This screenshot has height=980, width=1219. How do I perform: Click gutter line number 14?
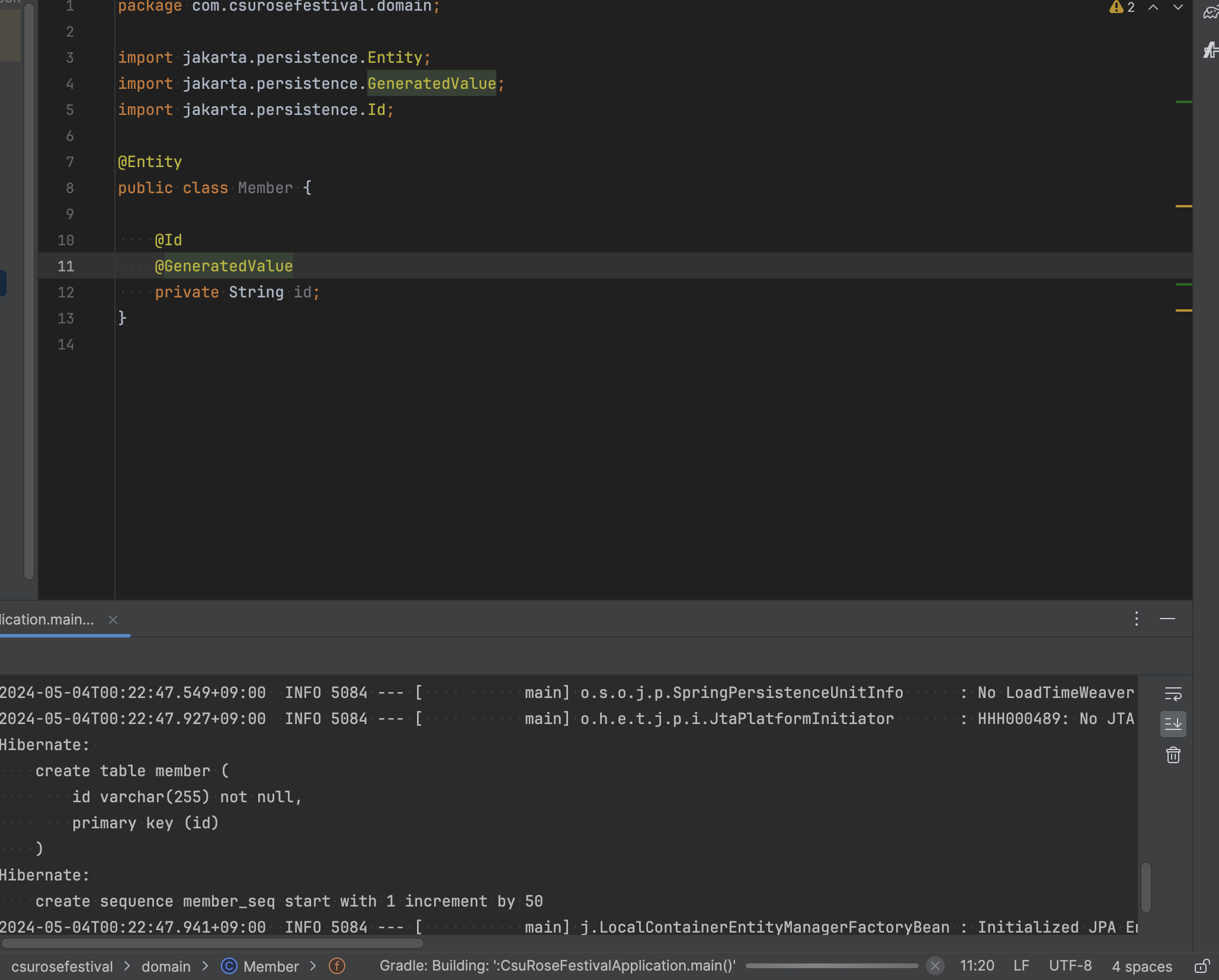[x=66, y=344]
